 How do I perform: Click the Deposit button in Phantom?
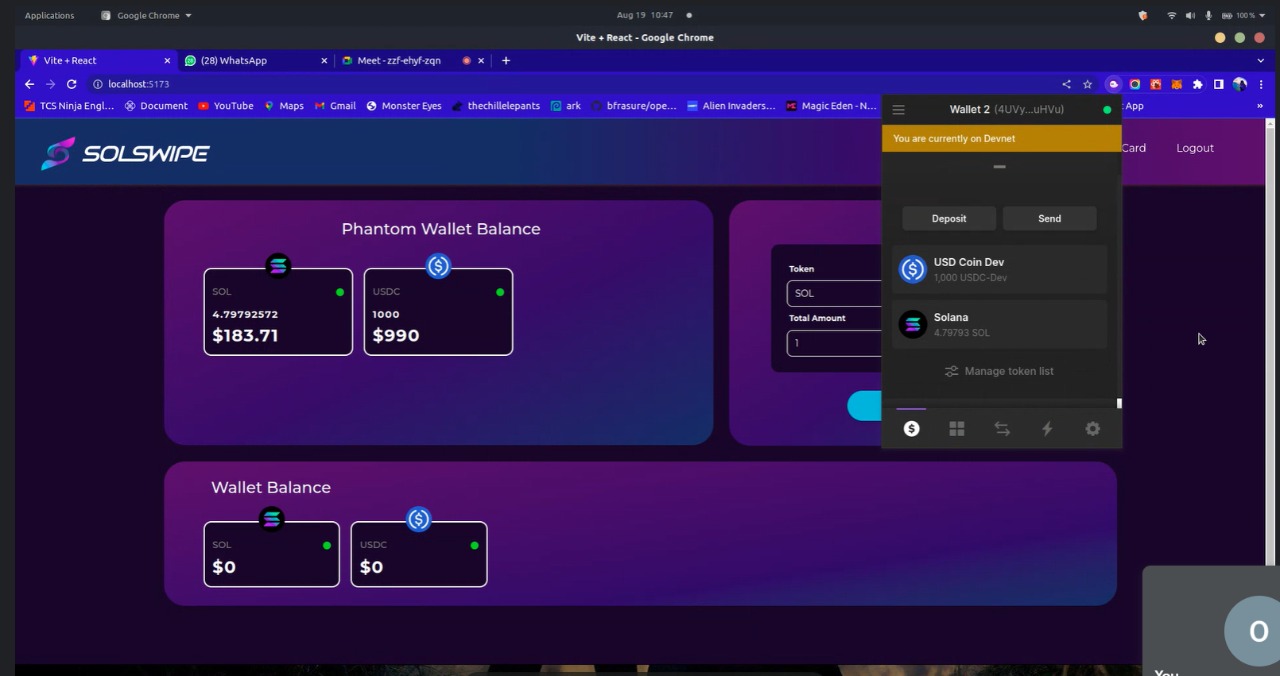point(948,219)
